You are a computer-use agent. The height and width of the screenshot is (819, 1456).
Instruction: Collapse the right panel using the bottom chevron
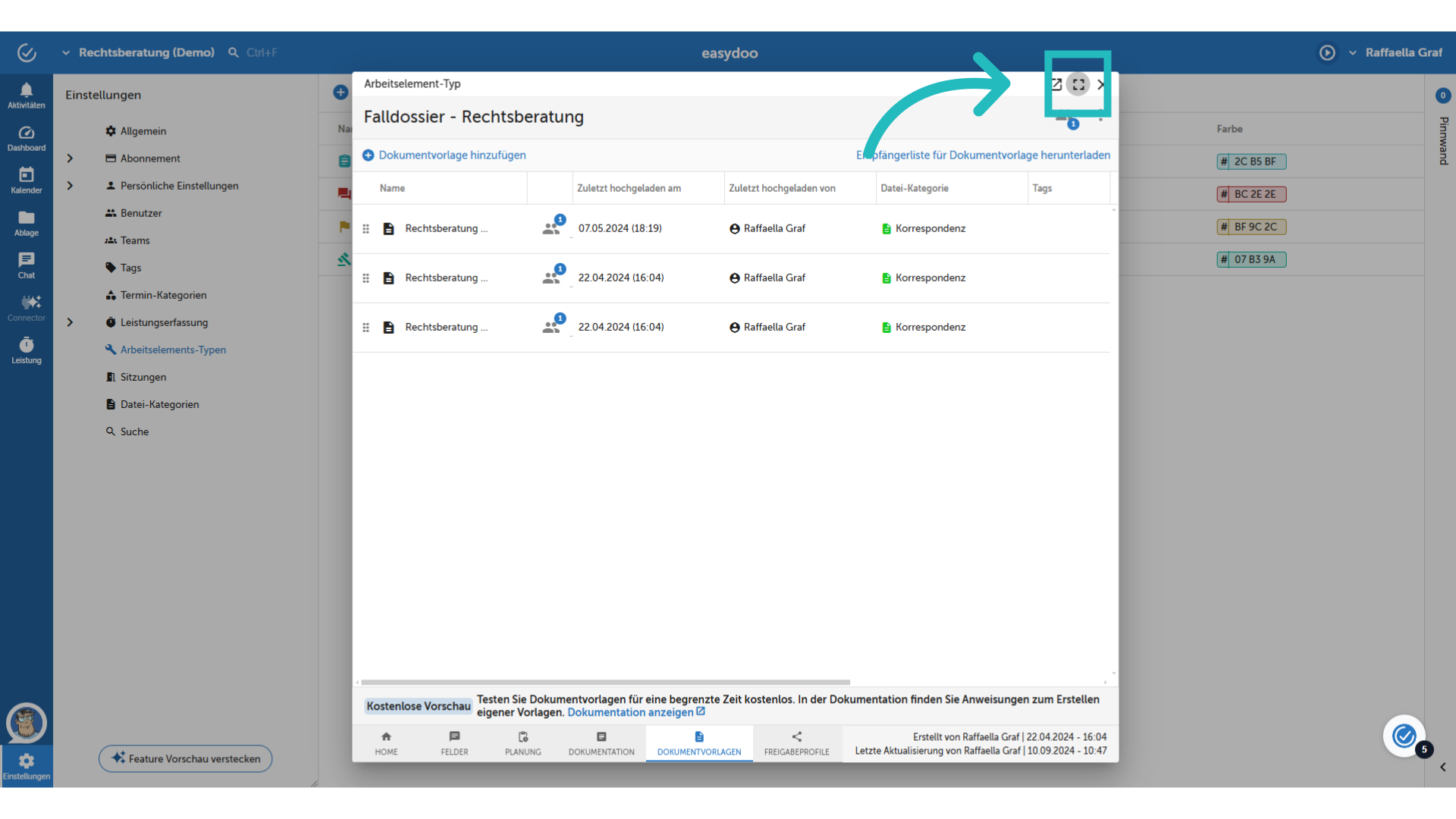coord(1442,767)
